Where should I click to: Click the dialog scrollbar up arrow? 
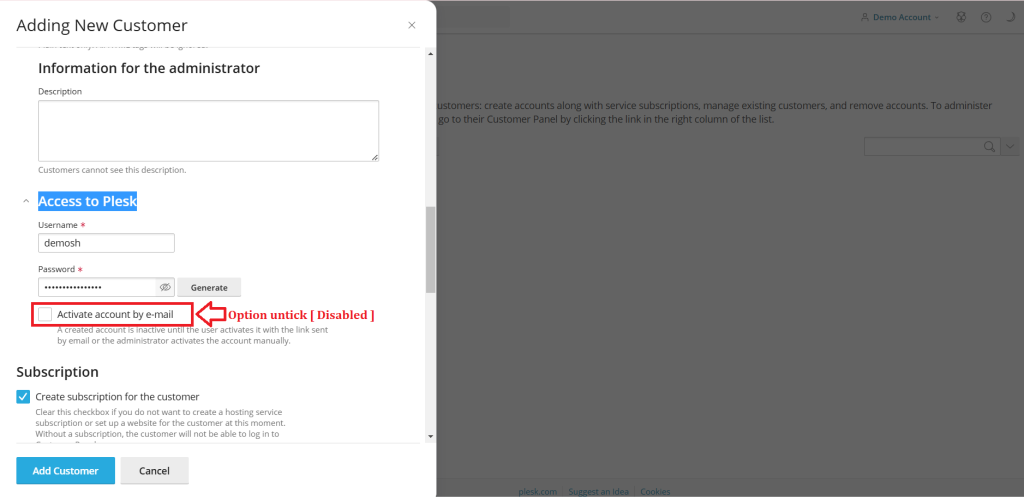(x=430, y=54)
